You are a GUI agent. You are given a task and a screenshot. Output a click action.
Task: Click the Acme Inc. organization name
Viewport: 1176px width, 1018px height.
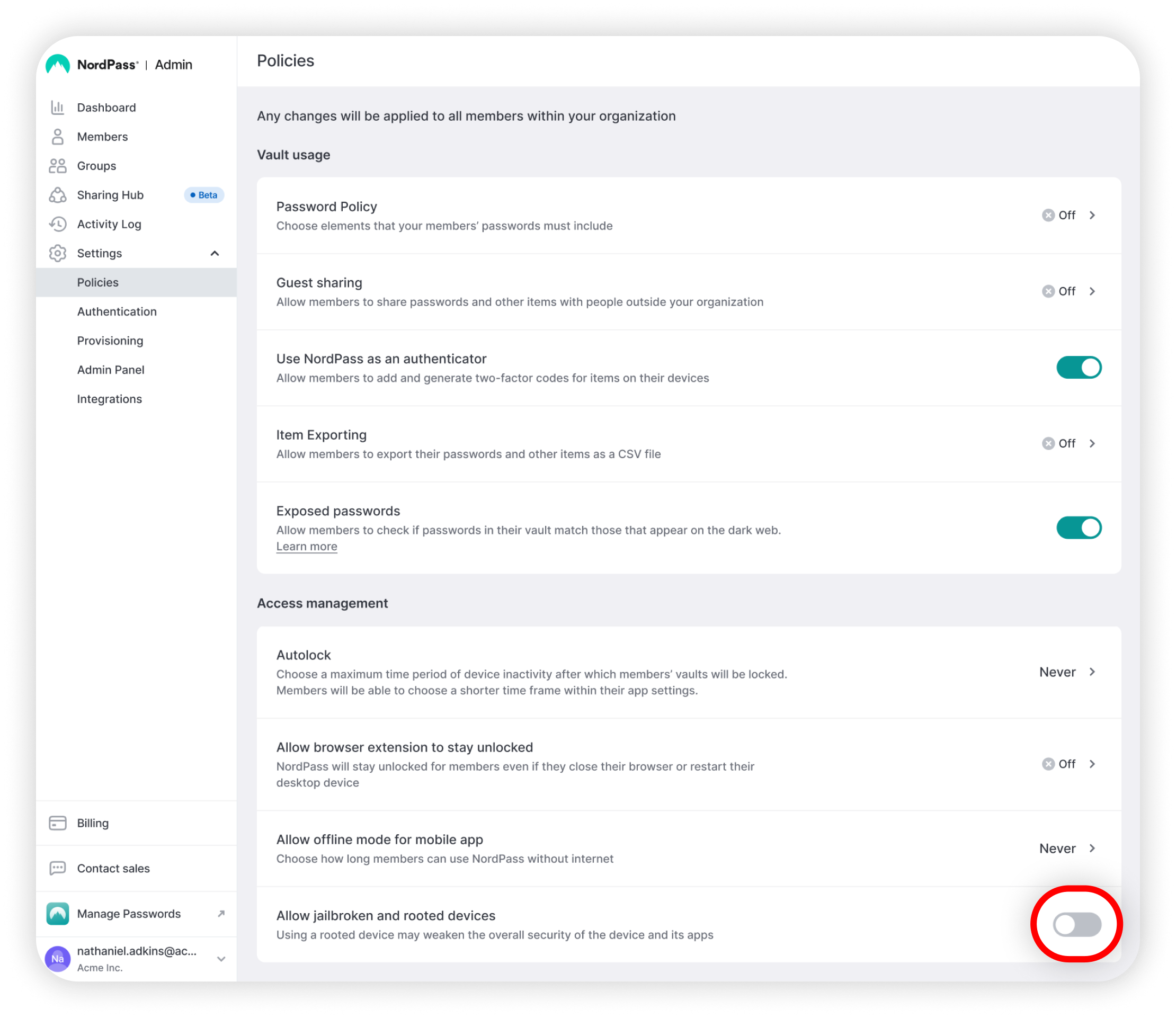[100, 968]
